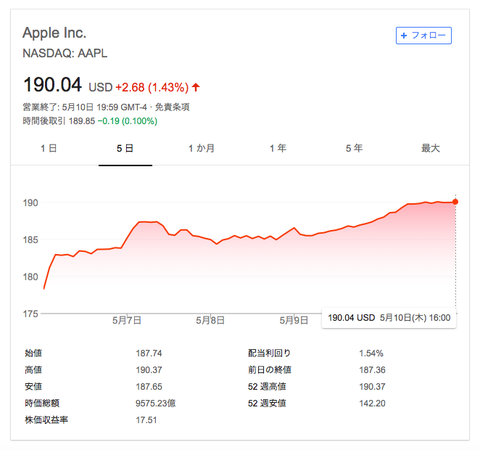Switch to the 1 年 range tab
This screenshot has width=480, height=450.
[x=278, y=148]
